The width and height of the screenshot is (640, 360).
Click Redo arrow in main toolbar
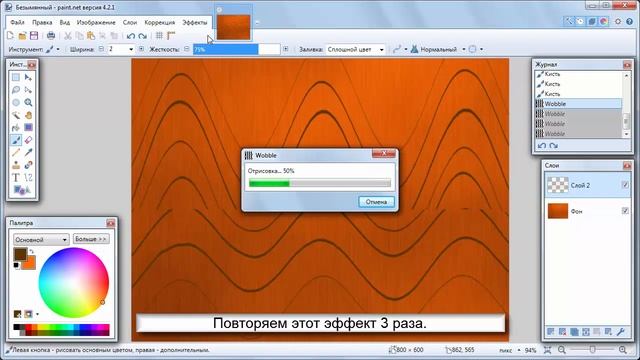(x=142, y=36)
